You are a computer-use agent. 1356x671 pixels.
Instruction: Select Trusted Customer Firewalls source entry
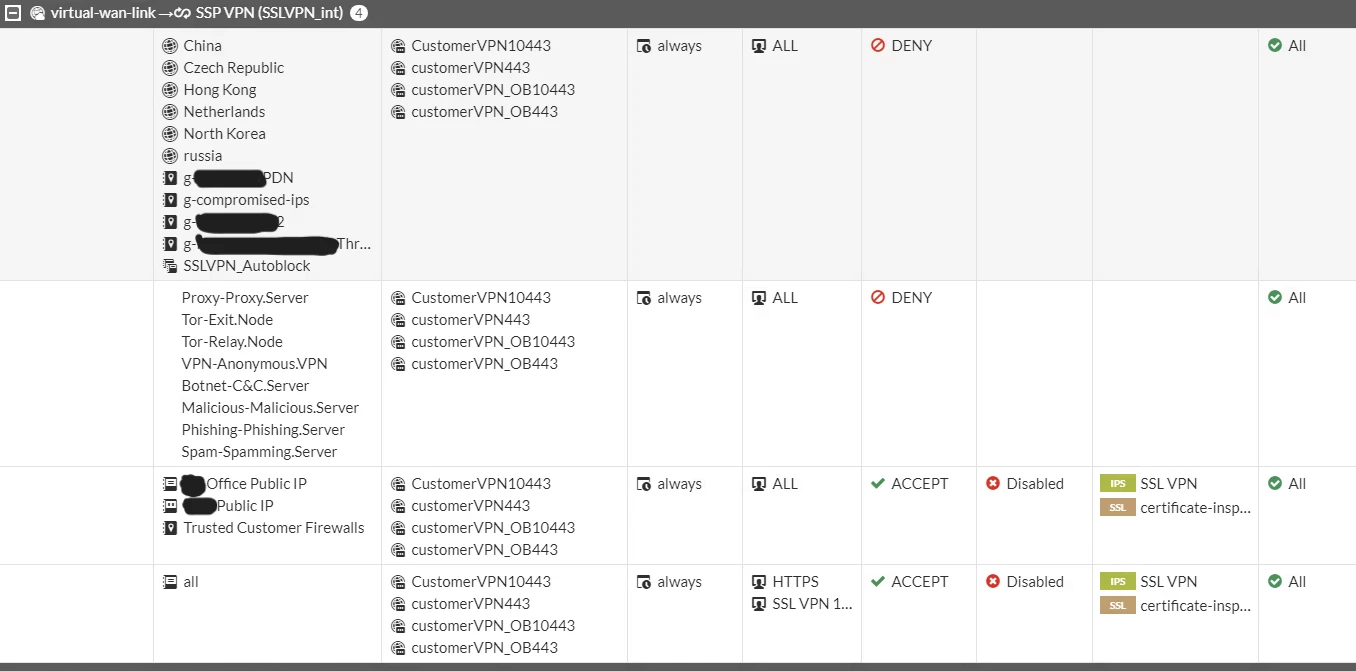(274, 528)
